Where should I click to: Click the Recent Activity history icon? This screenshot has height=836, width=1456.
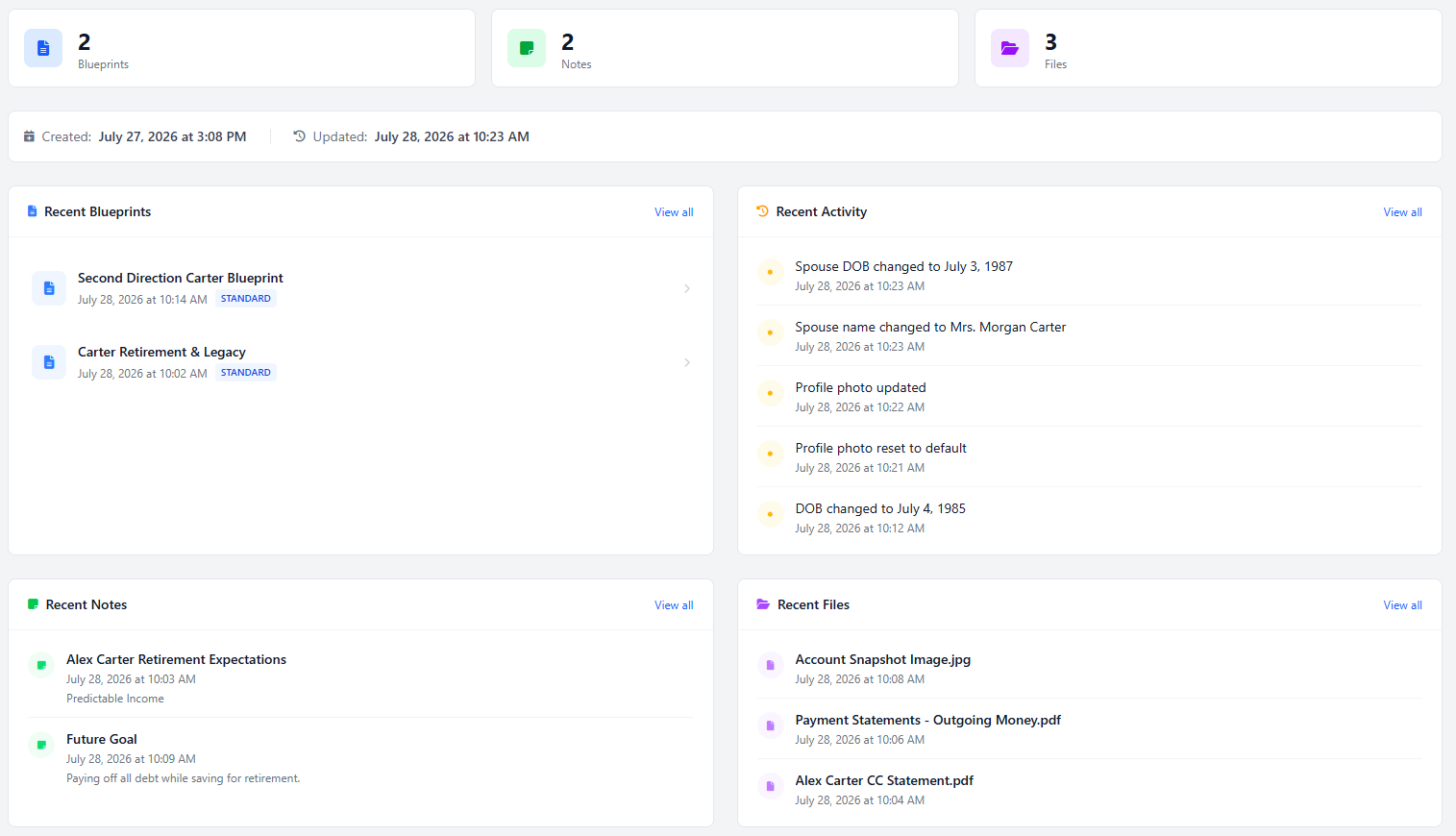(763, 211)
